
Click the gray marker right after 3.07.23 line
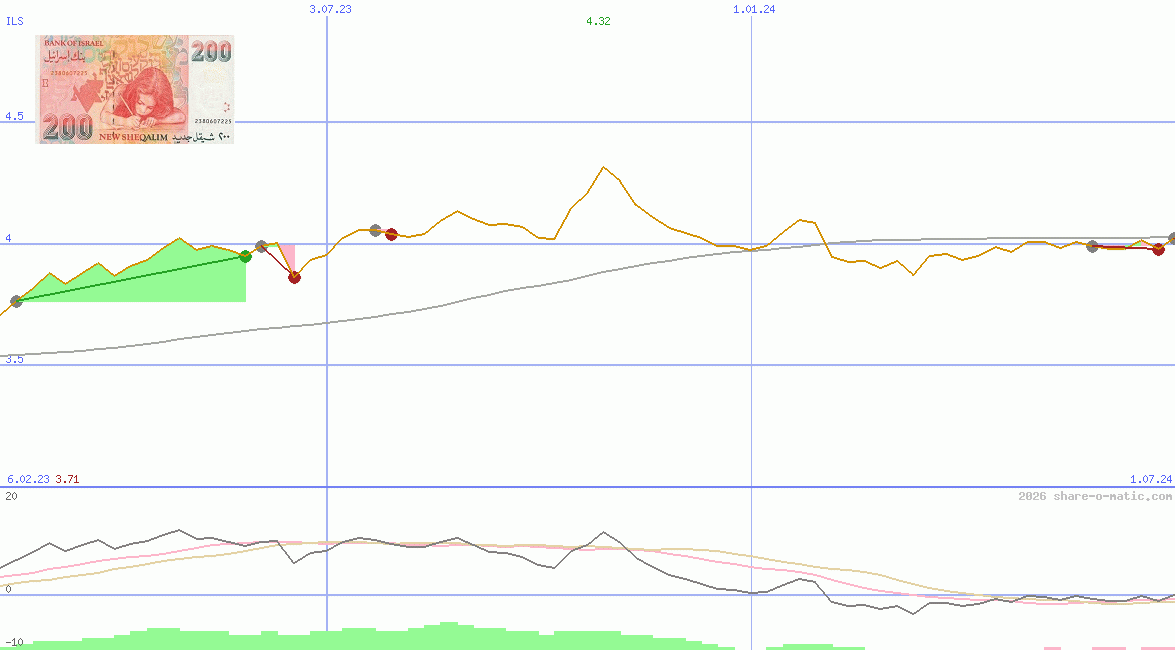click(376, 230)
